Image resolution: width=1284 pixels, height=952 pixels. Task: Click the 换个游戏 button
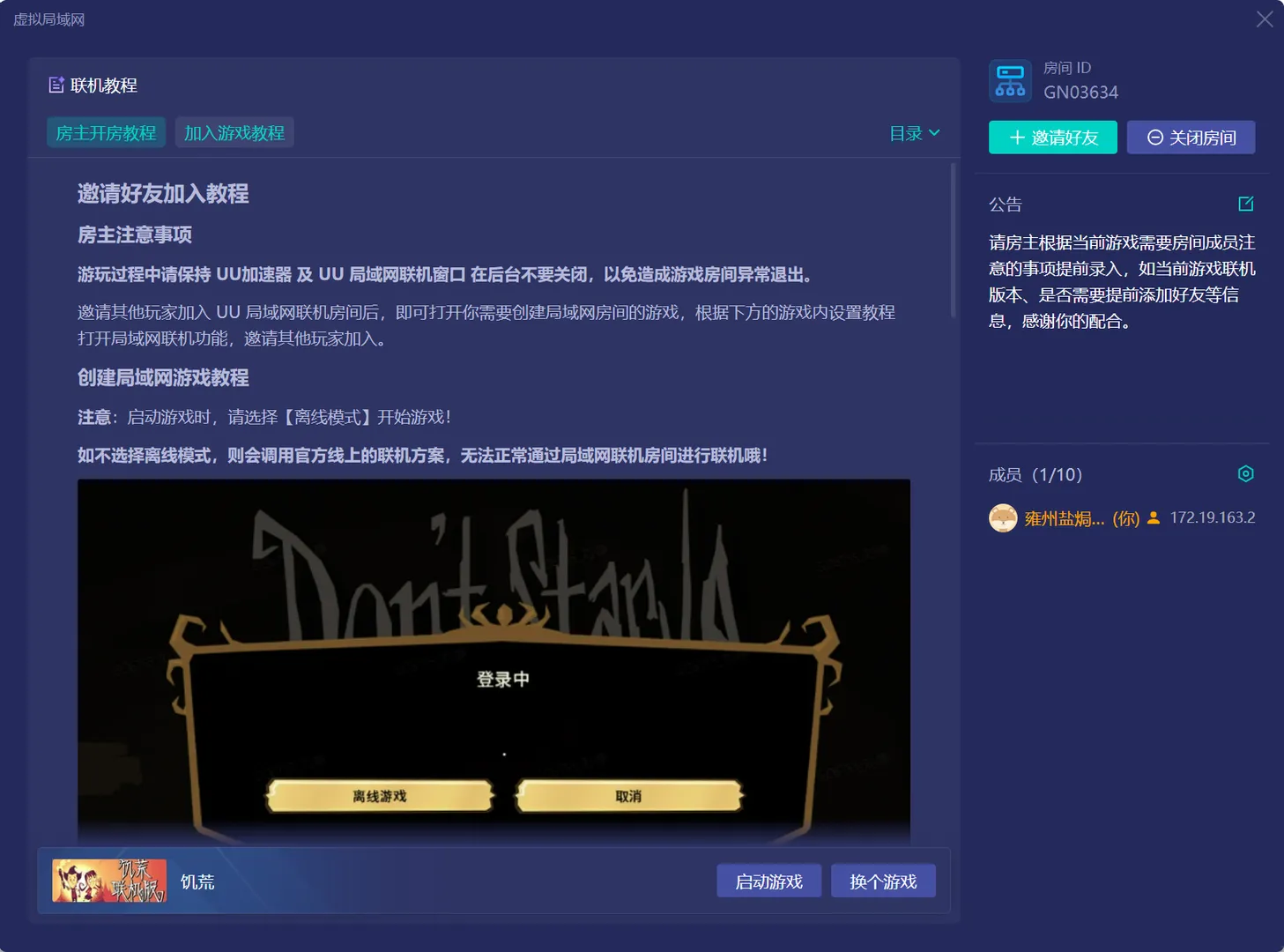click(883, 881)
